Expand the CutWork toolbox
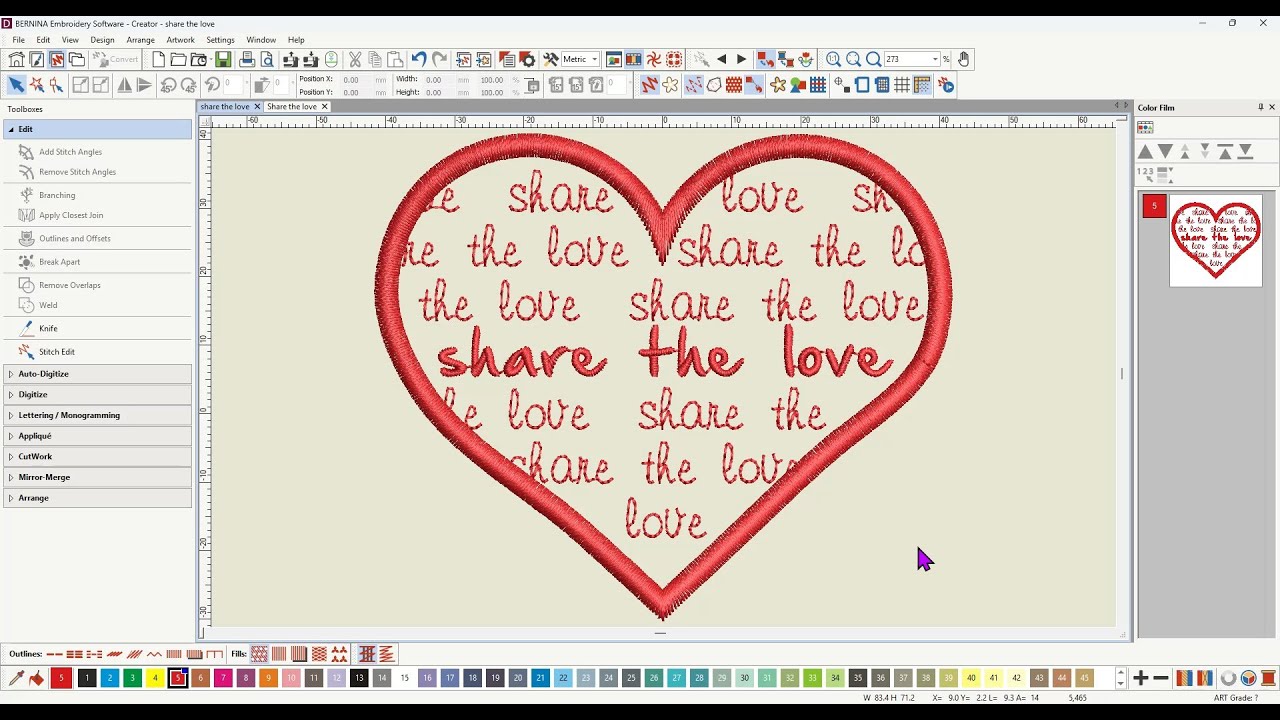1280x720 pixels. pos(98,456)
